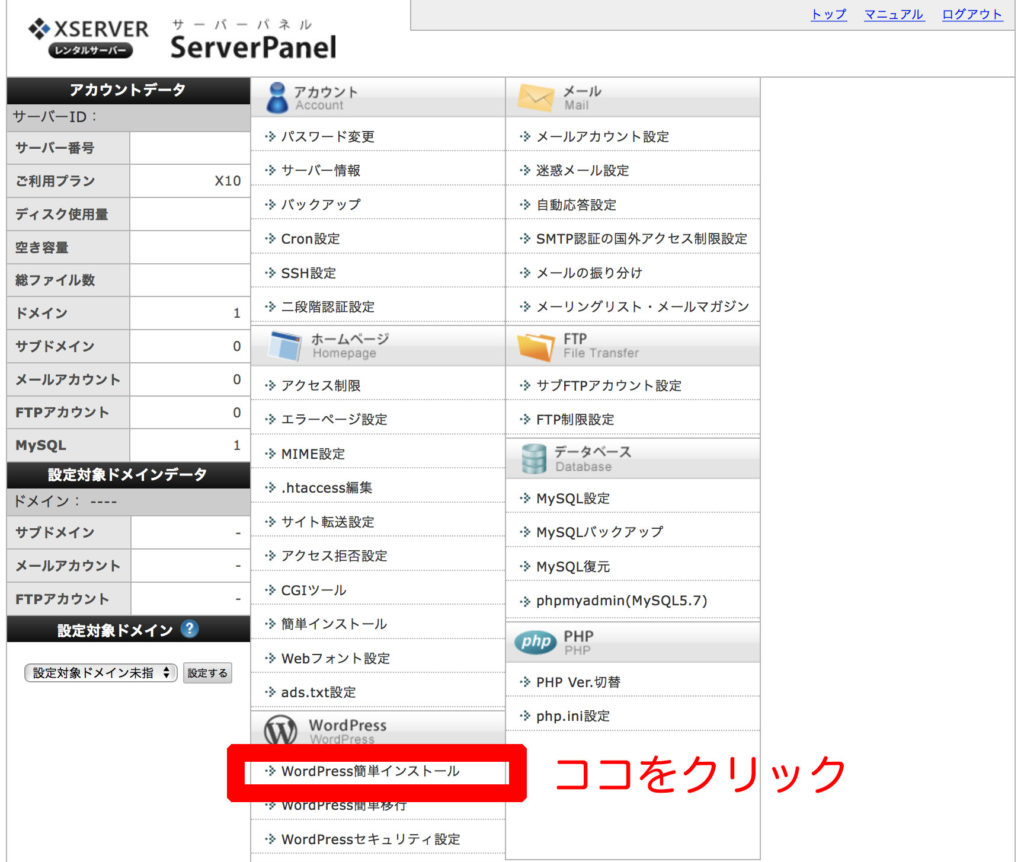Open the マニュアル link
The image size is (1024, 862).
[x=894, y=14]
